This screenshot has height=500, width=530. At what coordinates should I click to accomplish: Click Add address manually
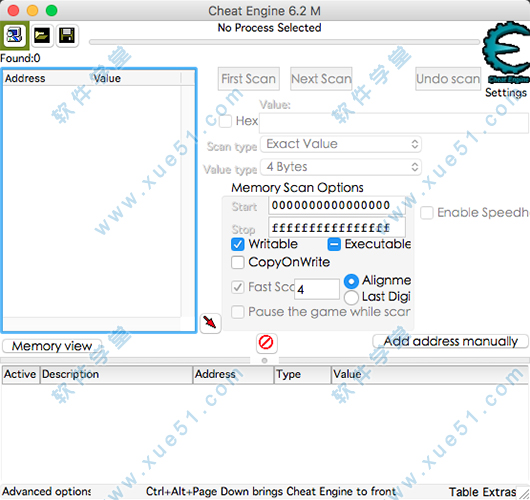coord(450,341)
